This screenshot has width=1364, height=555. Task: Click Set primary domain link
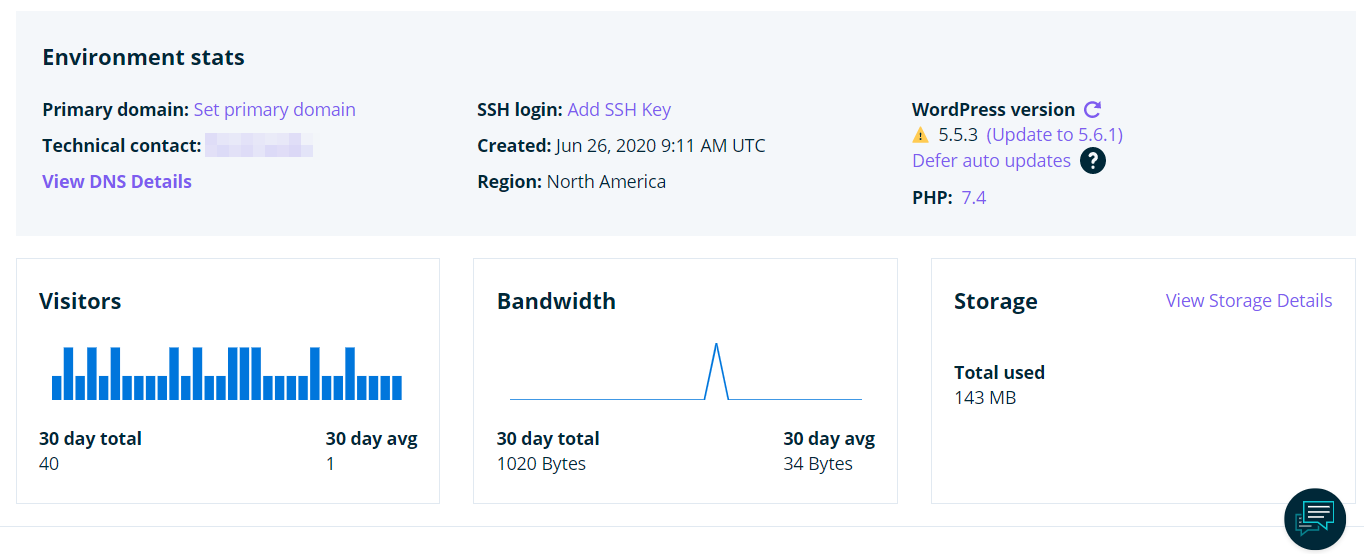(274, 110)
